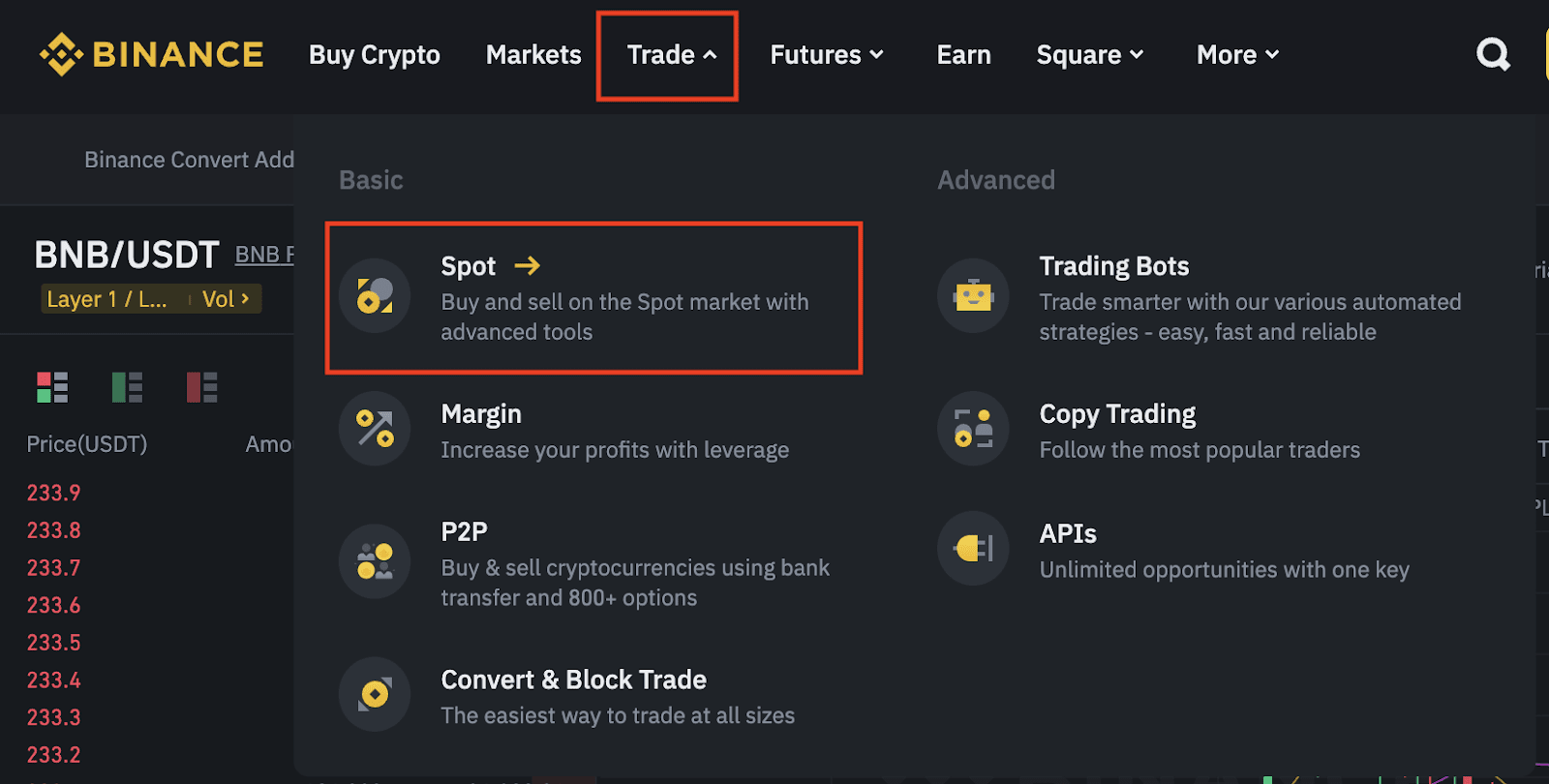Expand the Square dropdown
Viewport: 1549px width, 784px height.
pyautogui.click(x=1090, y=55)
